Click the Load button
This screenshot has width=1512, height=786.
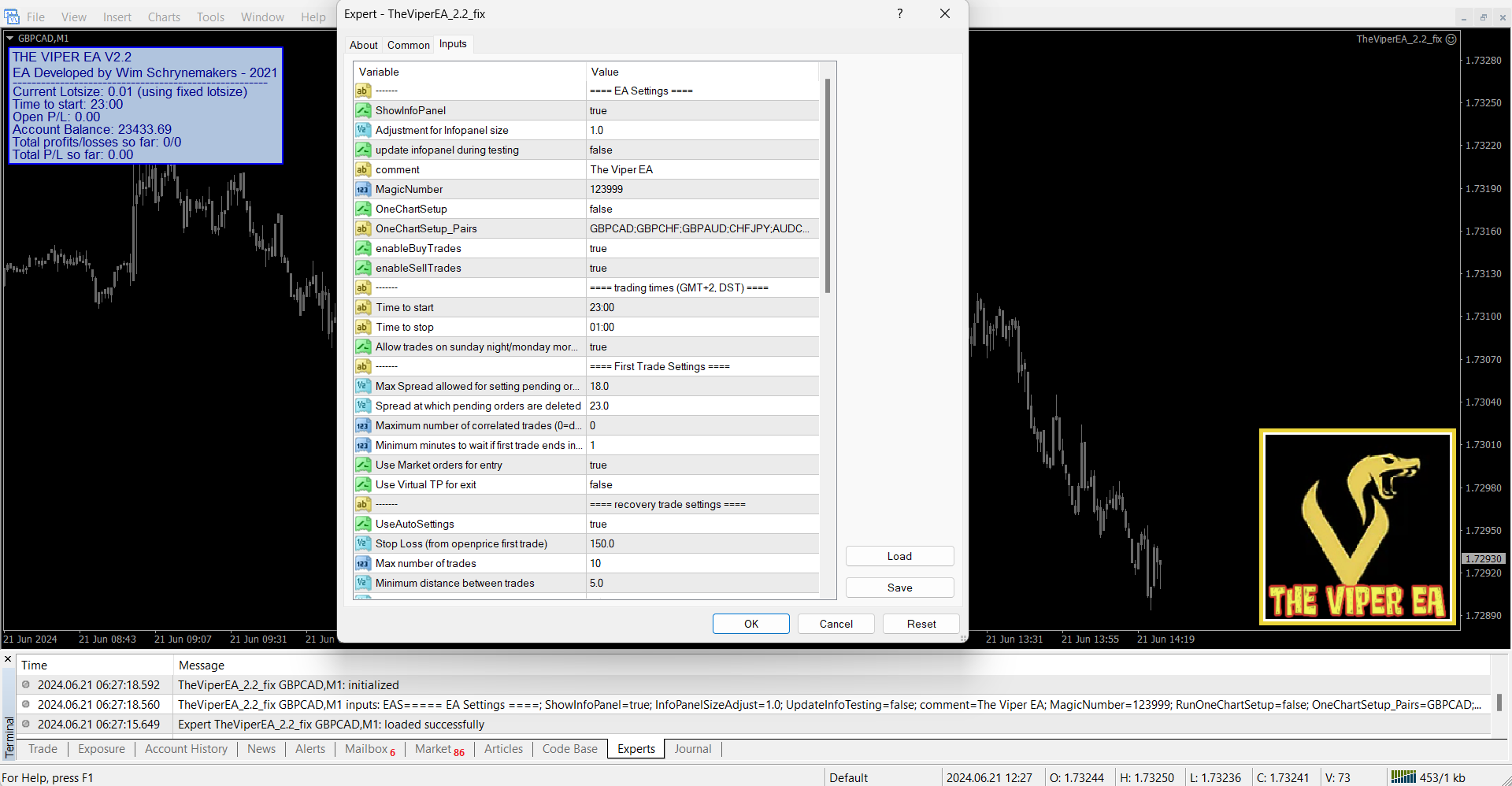pyautogui.click(x=899, y=556)
